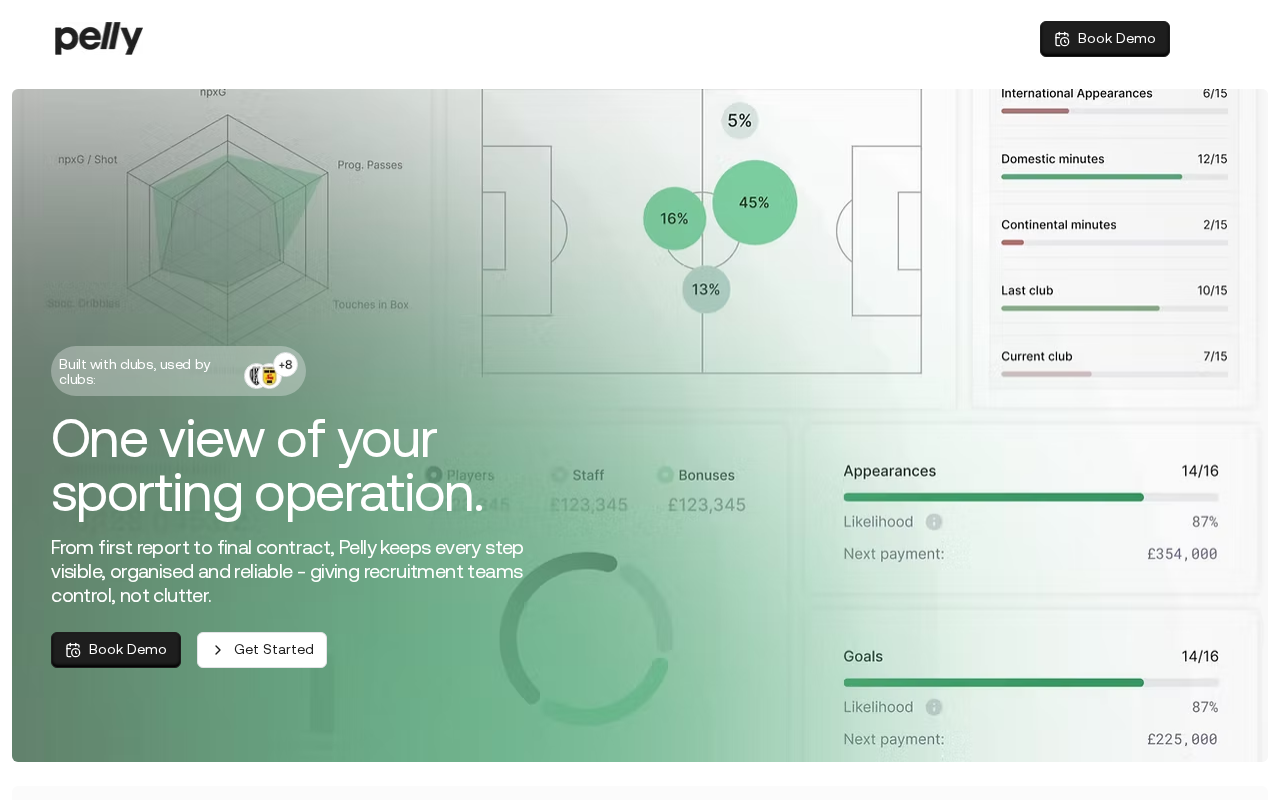Select the 5% bubble on the pitch map
The image size is (1280, 800).
pos(740,121)
